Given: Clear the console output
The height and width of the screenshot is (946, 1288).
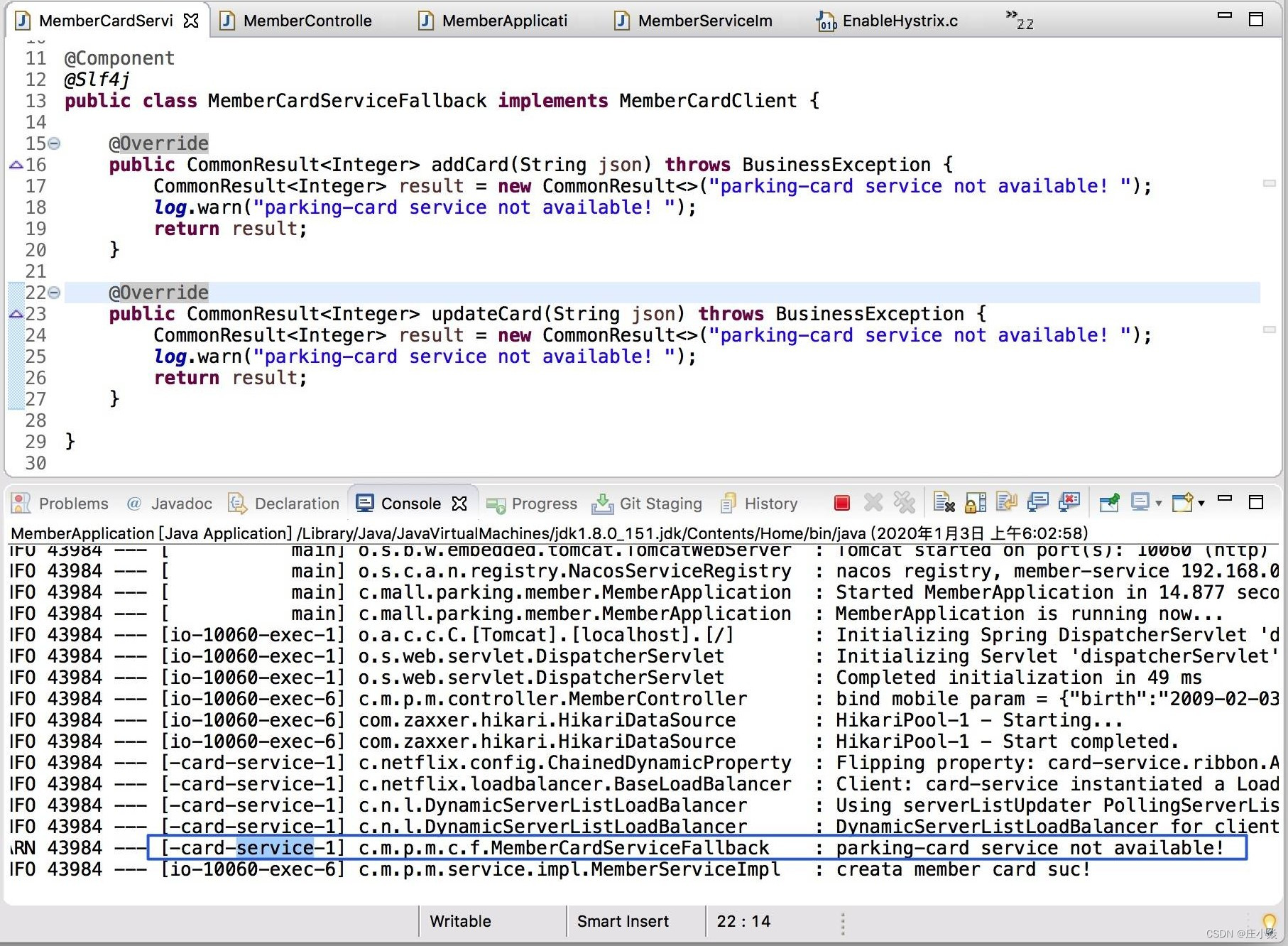Looking at the screenshot, I should [944, 503].
